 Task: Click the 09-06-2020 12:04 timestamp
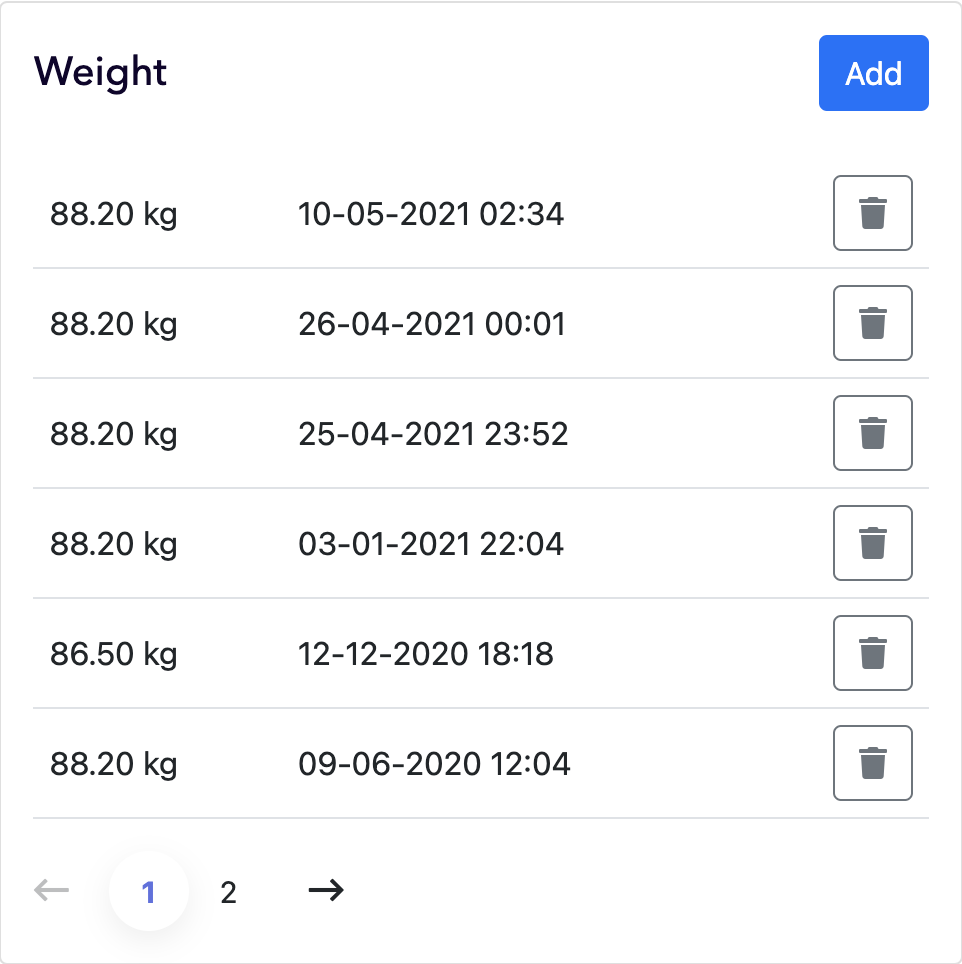pyautogui.click(x=434, y=764)
